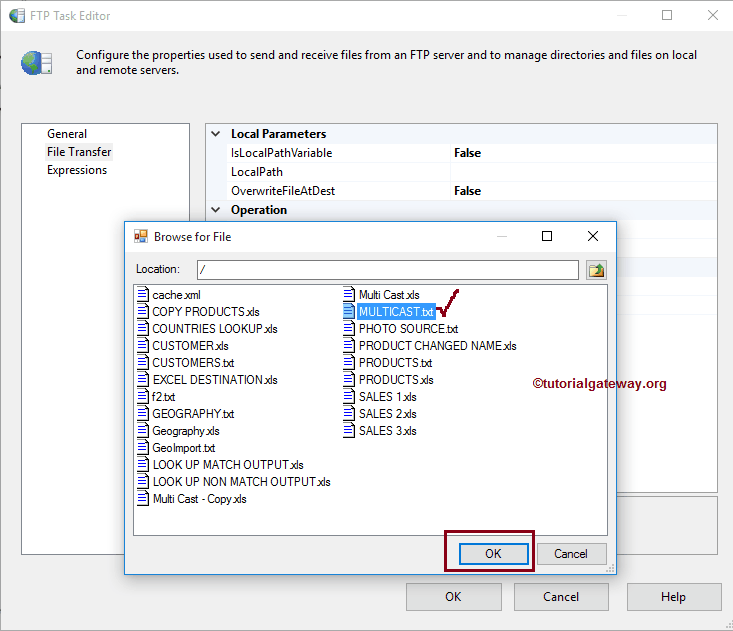Select the OverwriteFileAtDest property row
Image resolution: width=733 pixels, height=631 pixels.
tap(472, 191)
